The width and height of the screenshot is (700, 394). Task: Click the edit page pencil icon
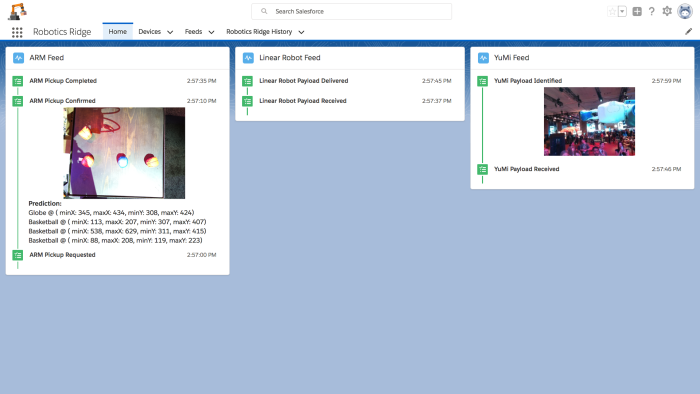[688, 32]
